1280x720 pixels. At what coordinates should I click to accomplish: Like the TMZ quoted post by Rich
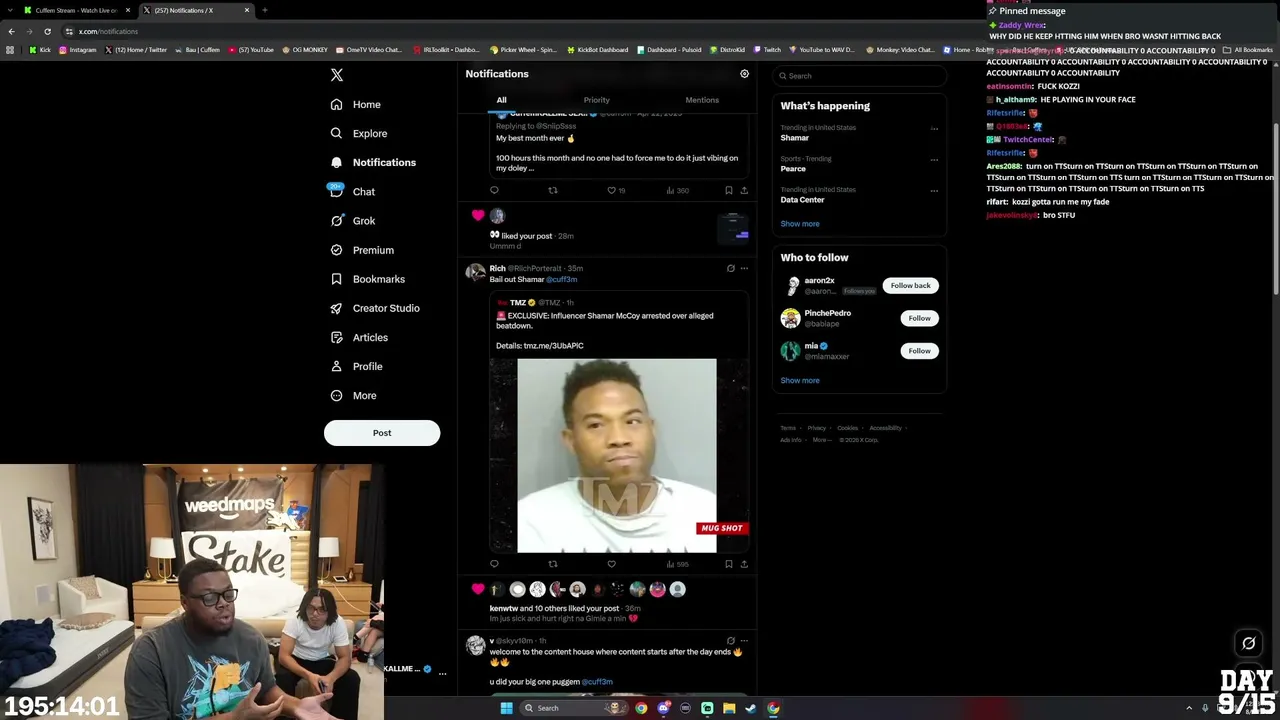612,564
